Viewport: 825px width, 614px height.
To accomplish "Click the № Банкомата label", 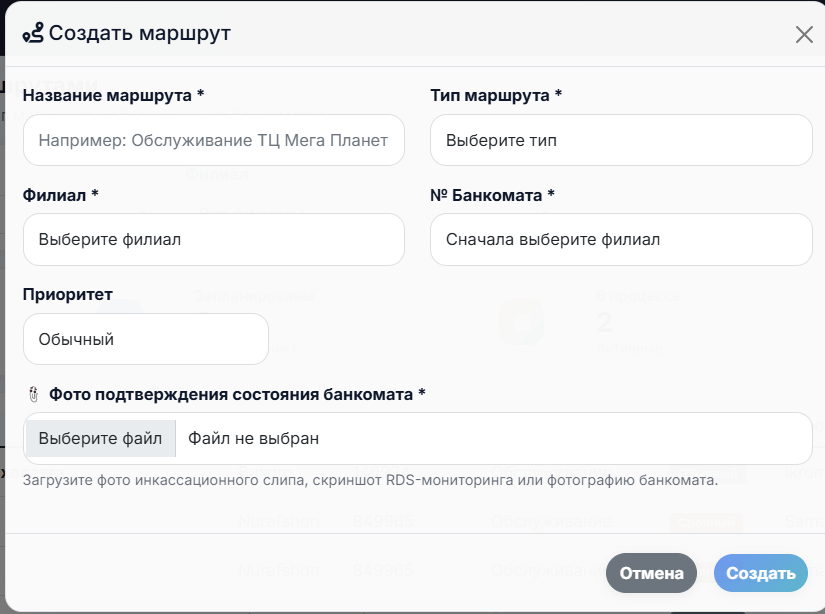I will 492,195.
